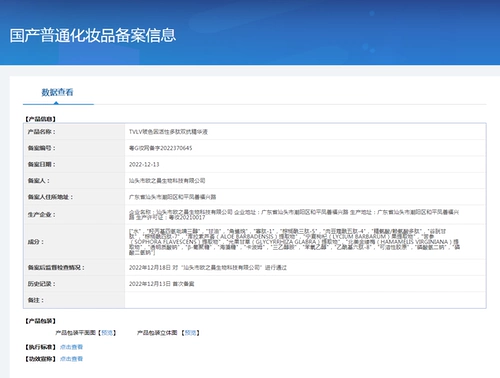500x378 pixels.
Task: Select the filing number ending 2022370645
Action: tap(161, 148)
